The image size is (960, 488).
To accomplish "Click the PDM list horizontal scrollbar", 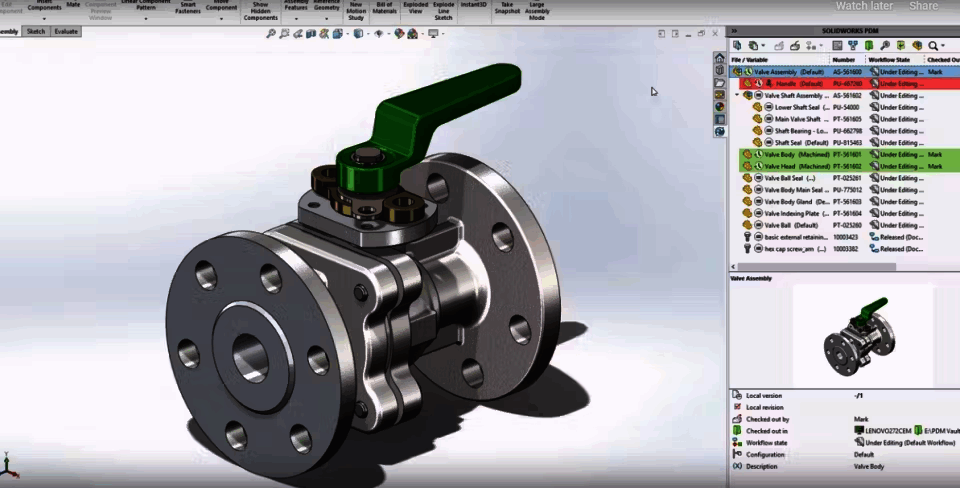I will 820,267.
